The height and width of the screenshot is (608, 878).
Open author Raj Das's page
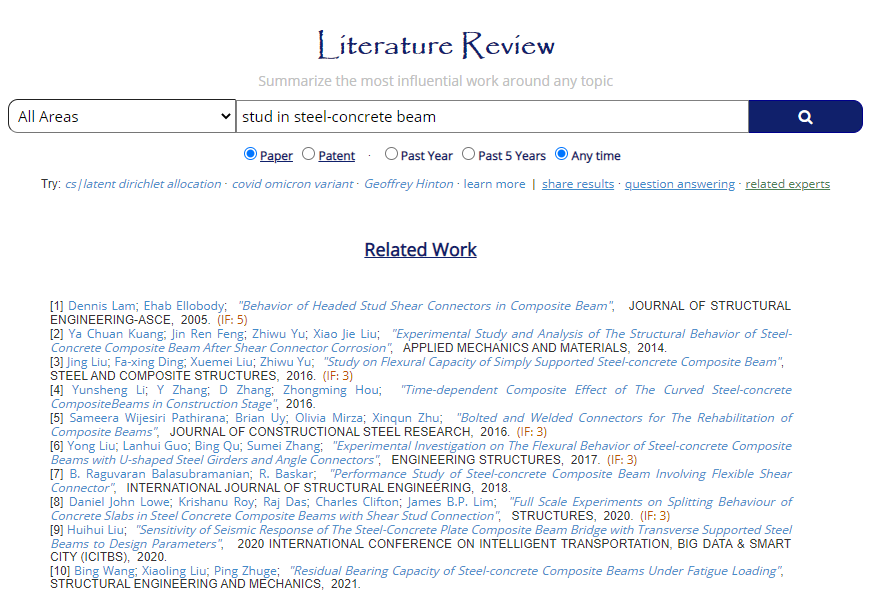[284, 502]
